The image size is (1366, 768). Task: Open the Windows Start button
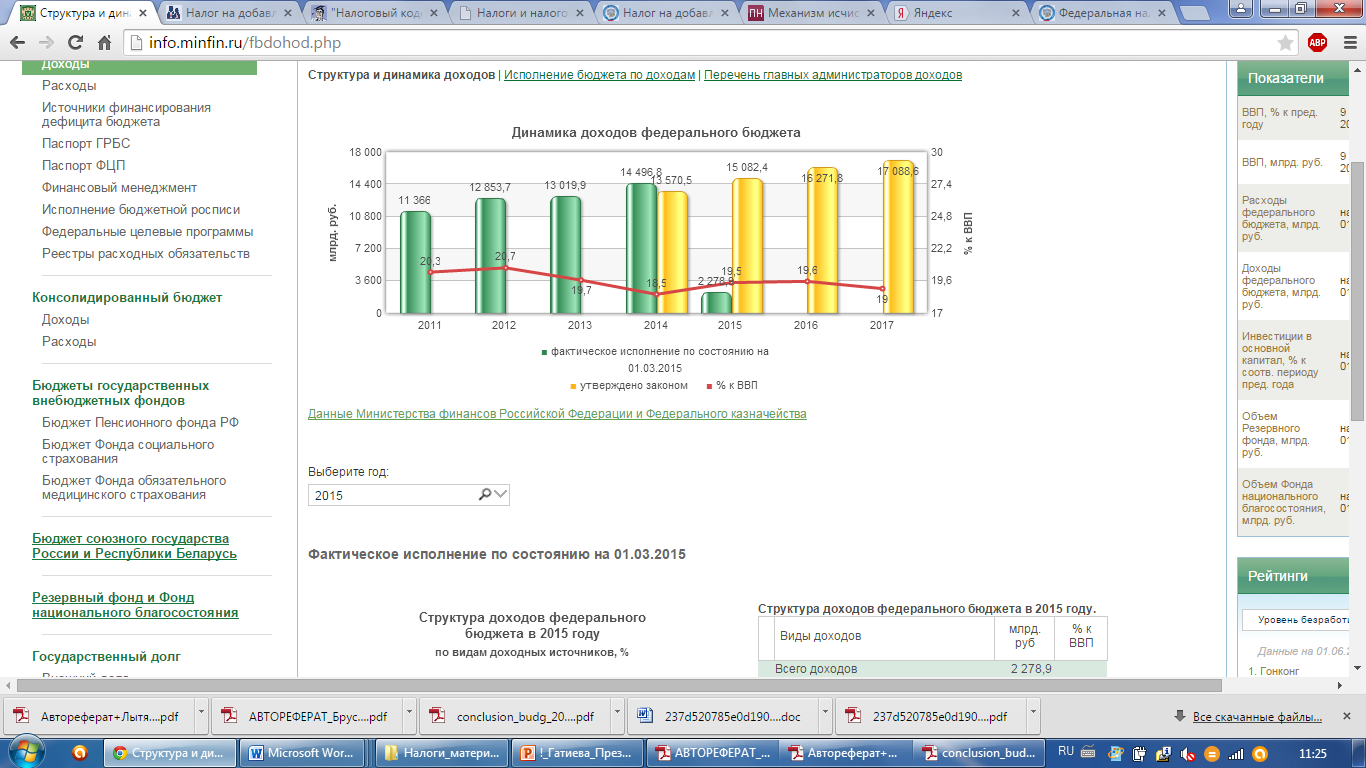28,752
